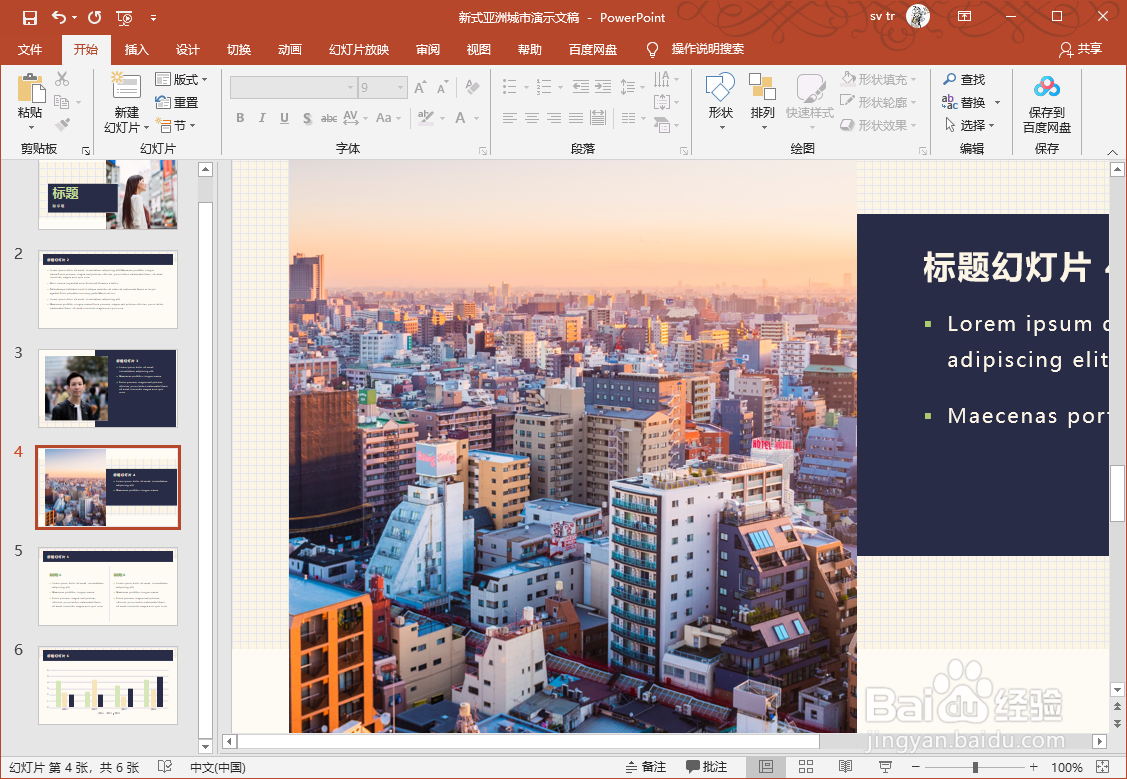Open the 百度网盘 tab

[x=593, y=50]
